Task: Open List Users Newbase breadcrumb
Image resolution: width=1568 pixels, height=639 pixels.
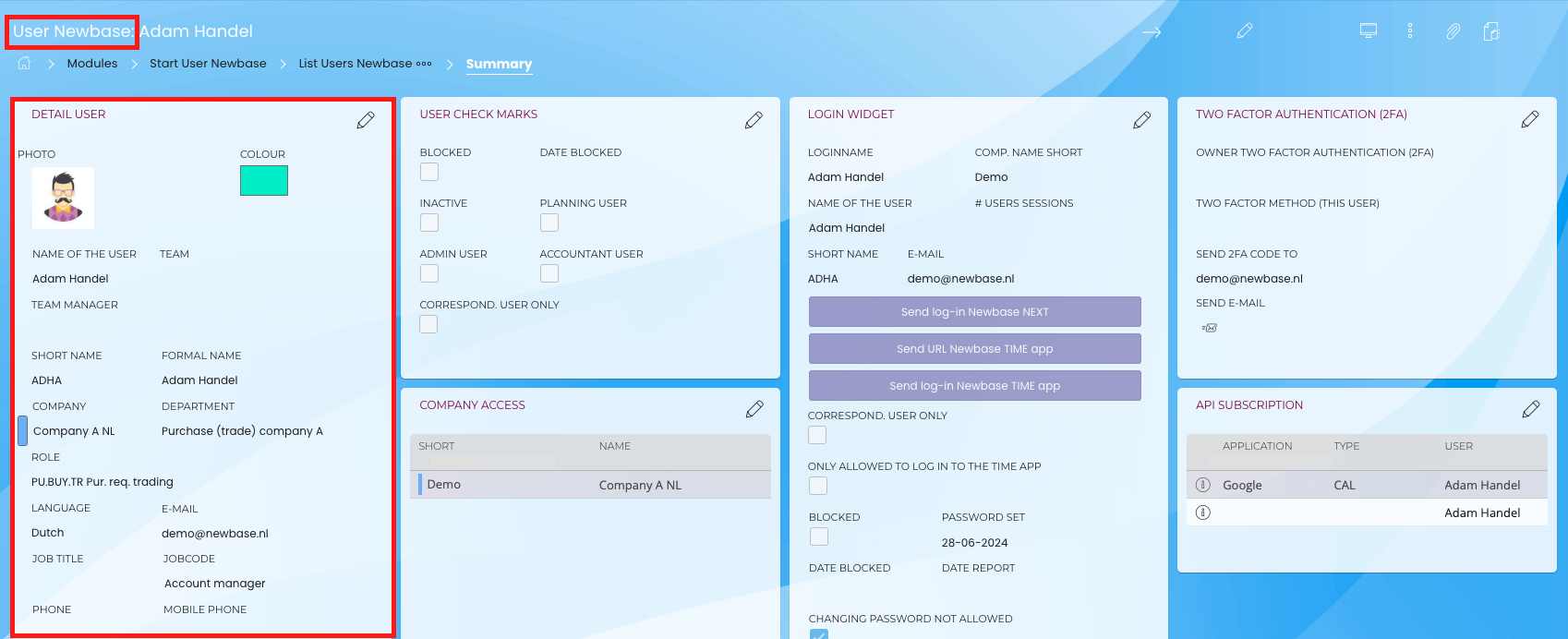Action: 356,64
